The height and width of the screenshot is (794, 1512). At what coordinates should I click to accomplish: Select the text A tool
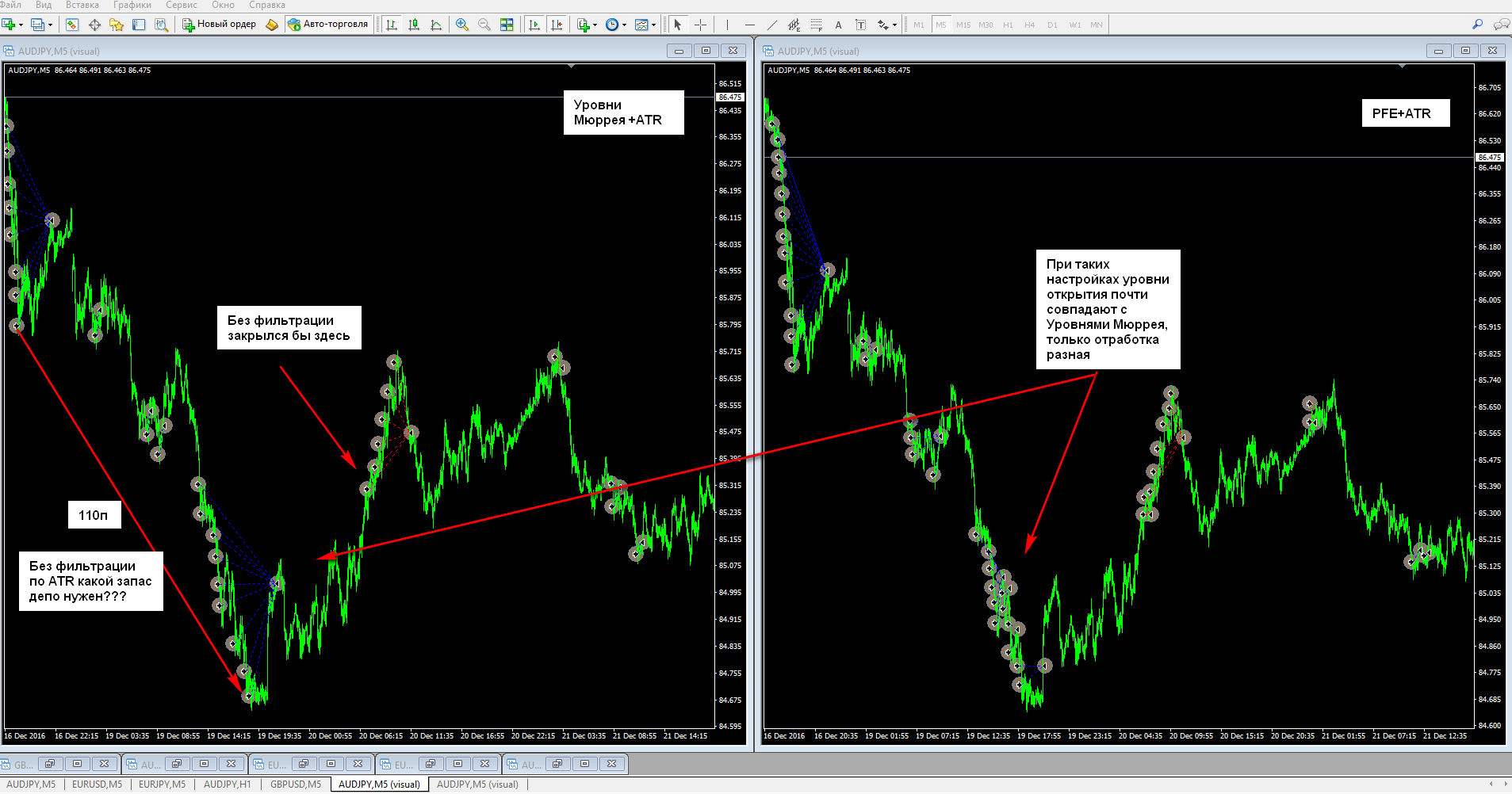coord(838,25)
